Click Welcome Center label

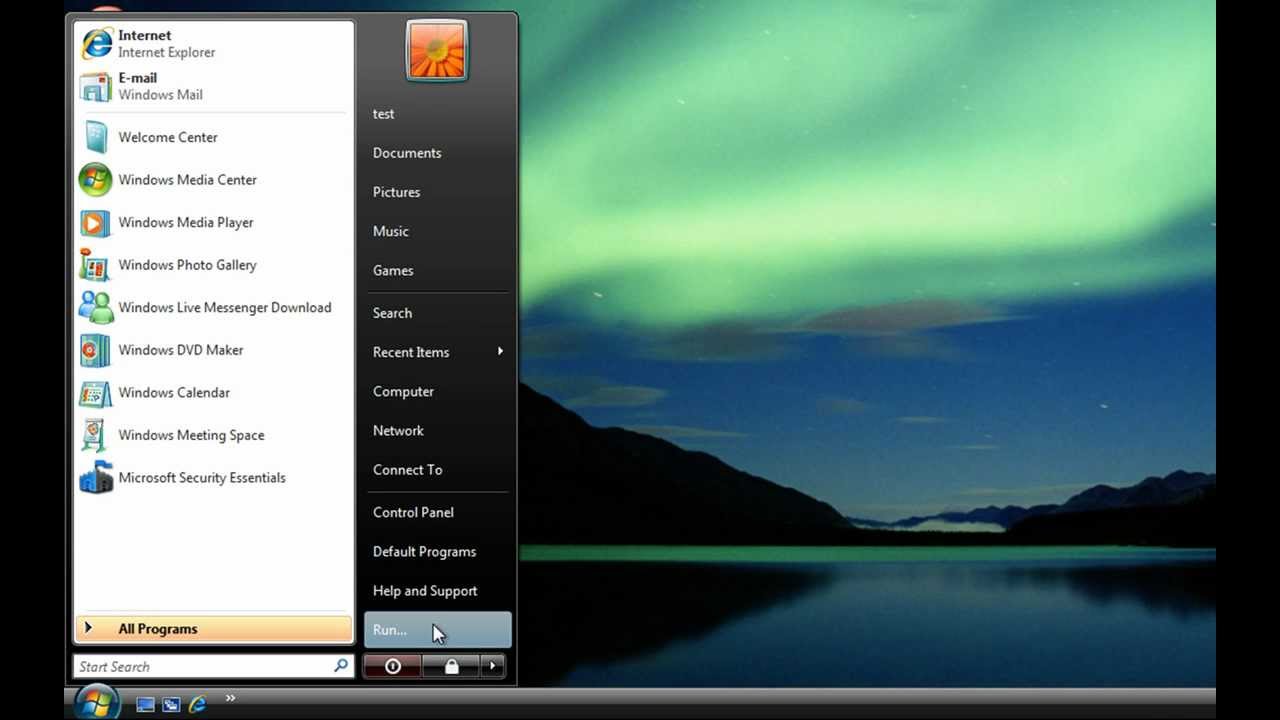tap(168, 137)
